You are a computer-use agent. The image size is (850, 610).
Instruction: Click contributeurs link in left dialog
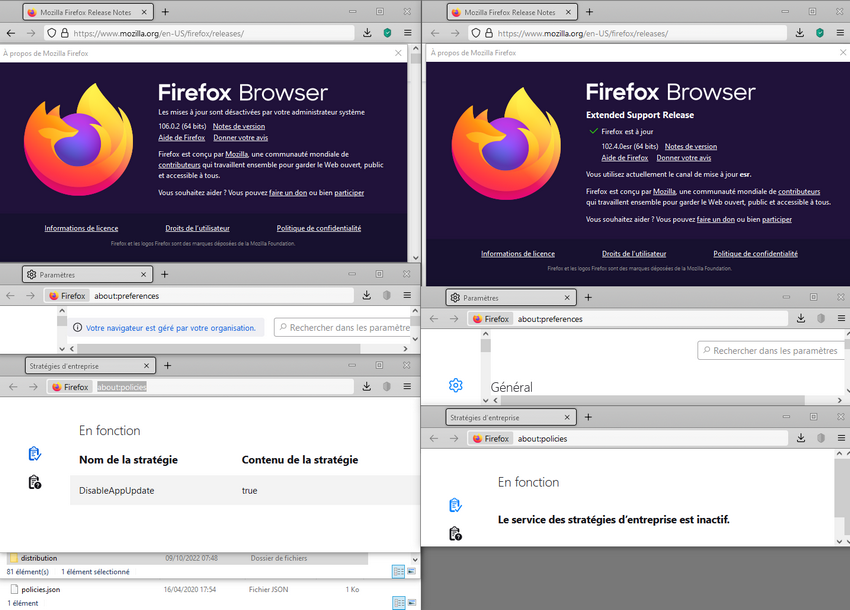(179, 165)
